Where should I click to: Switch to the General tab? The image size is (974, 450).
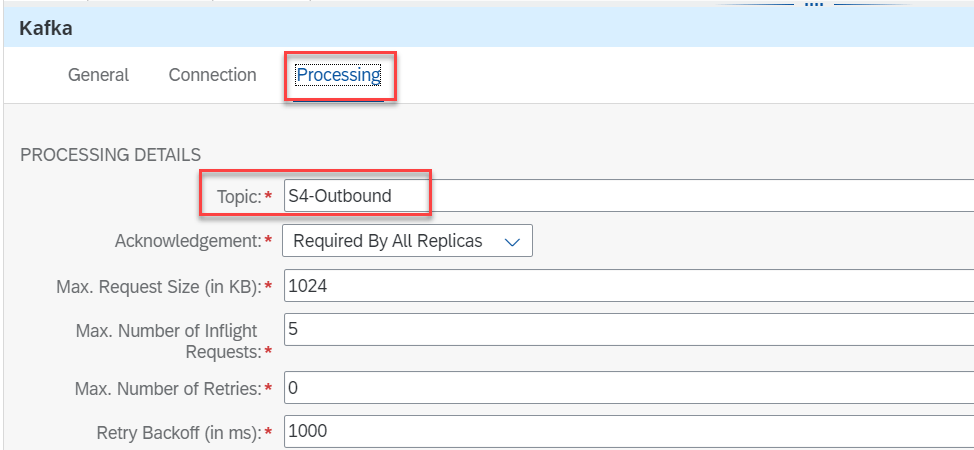[98, 75]
